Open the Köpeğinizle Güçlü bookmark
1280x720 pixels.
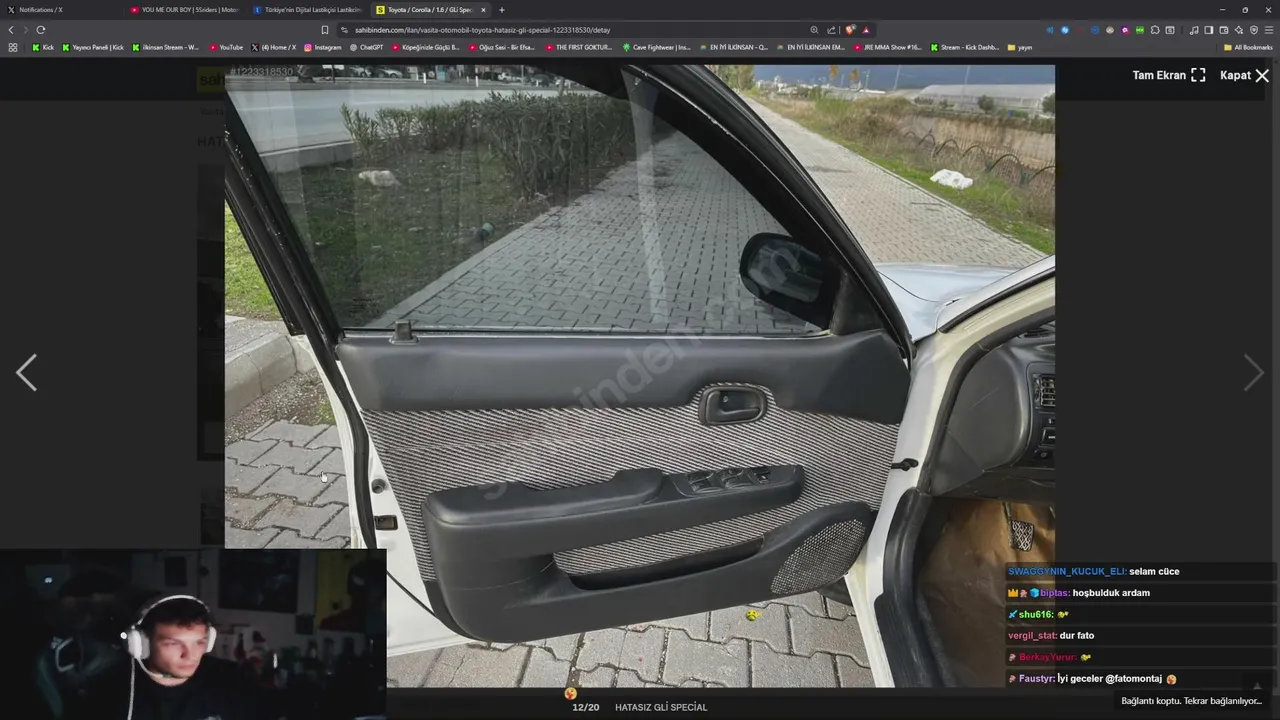click(x=426, y=47)
